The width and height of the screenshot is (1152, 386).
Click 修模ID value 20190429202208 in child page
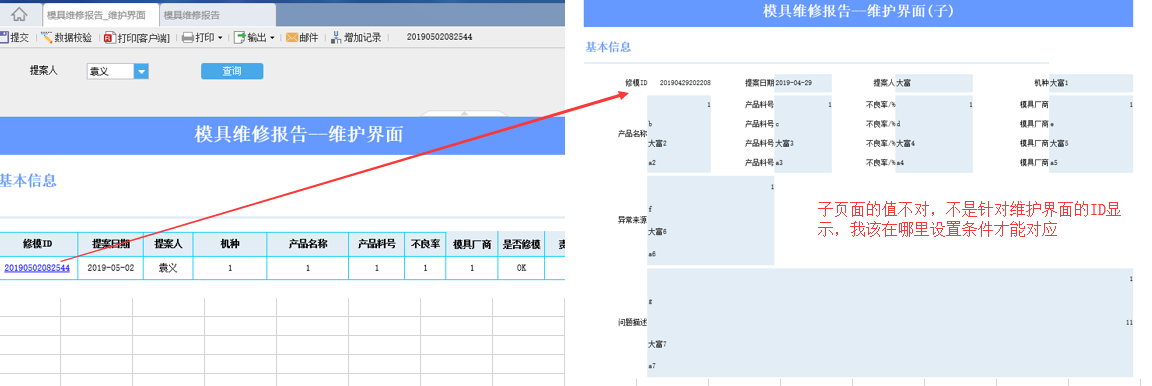point(685,83)
